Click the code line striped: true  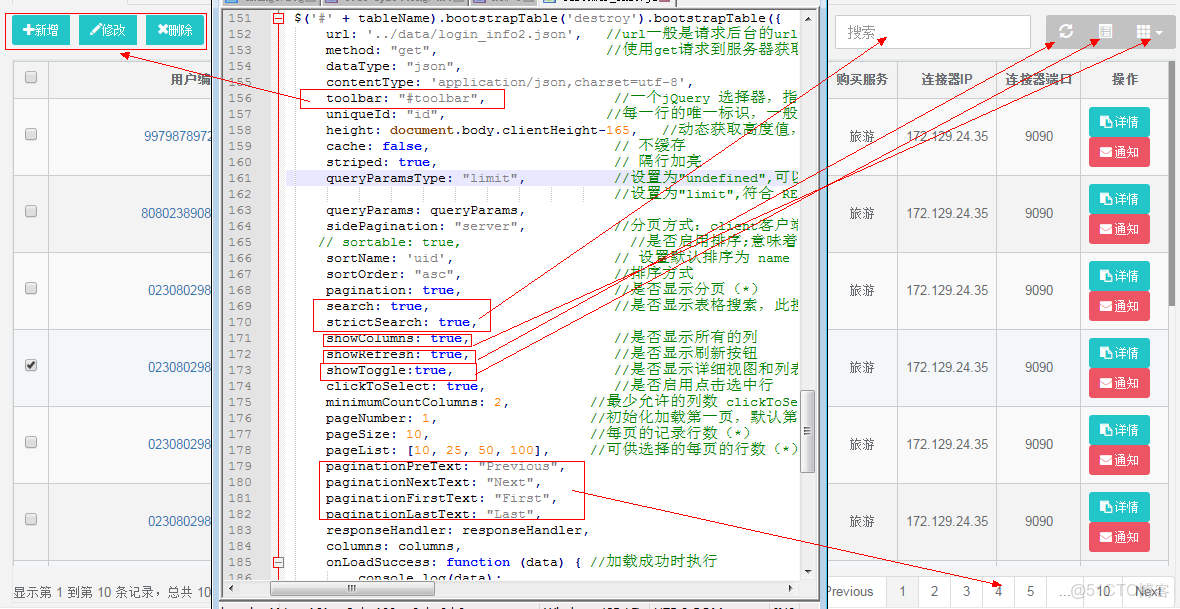(382, 163)
